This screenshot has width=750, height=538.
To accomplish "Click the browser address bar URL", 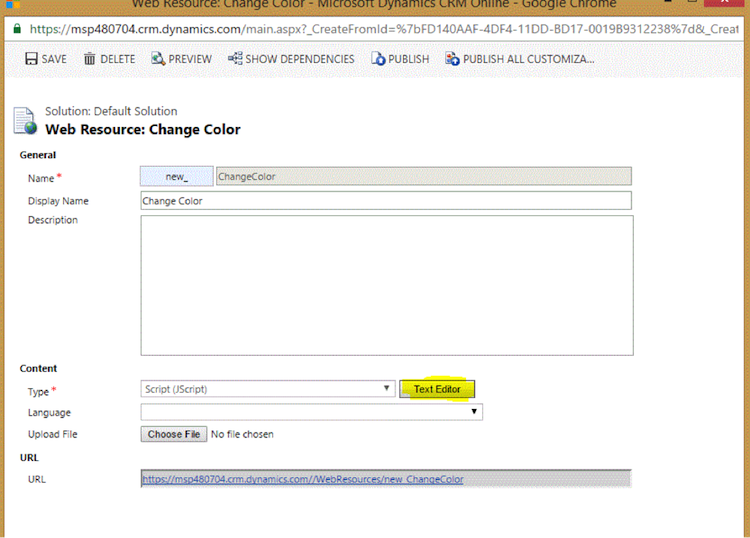I will [x=384, y=29].
